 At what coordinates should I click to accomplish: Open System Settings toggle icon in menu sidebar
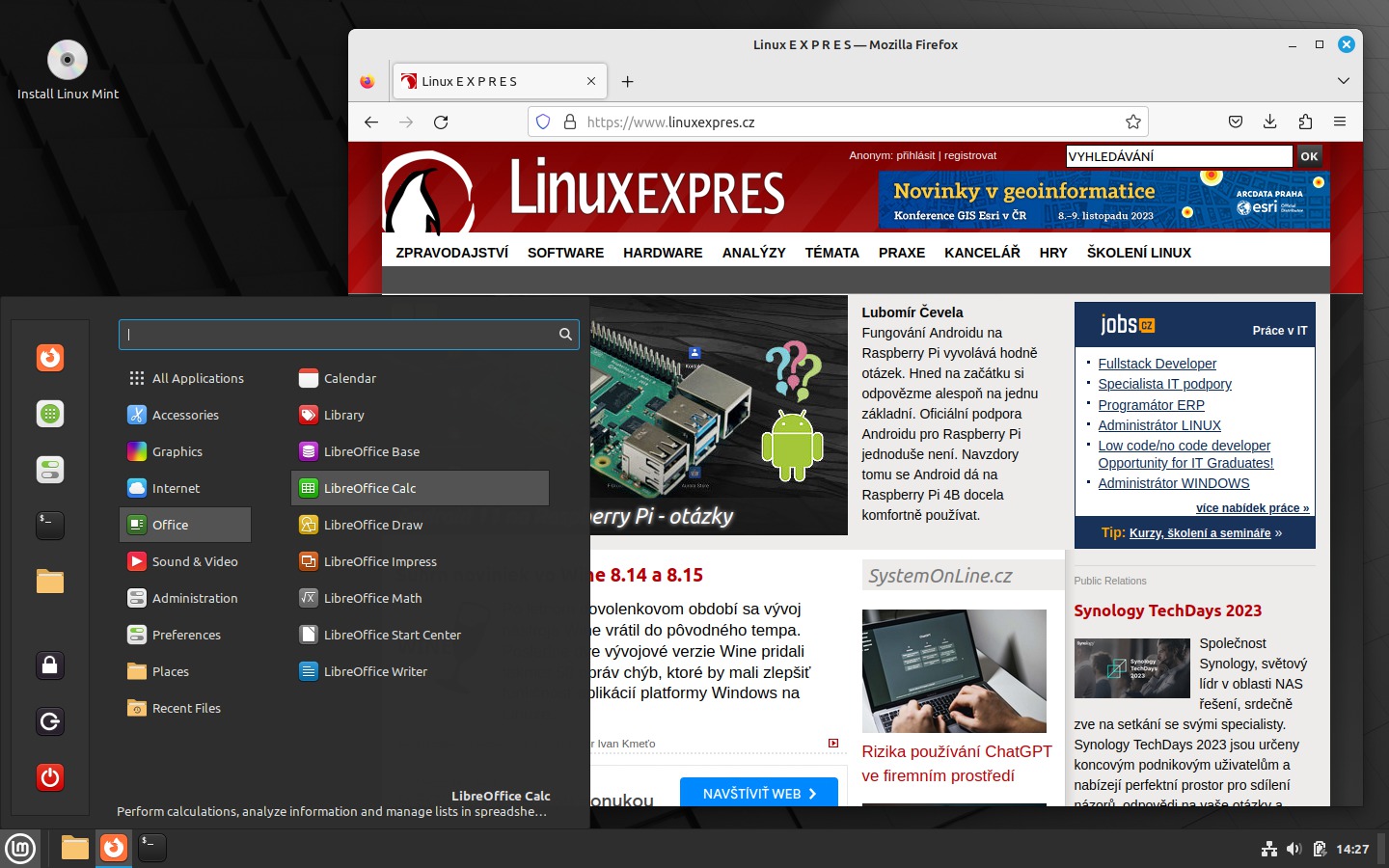(50, 470)
